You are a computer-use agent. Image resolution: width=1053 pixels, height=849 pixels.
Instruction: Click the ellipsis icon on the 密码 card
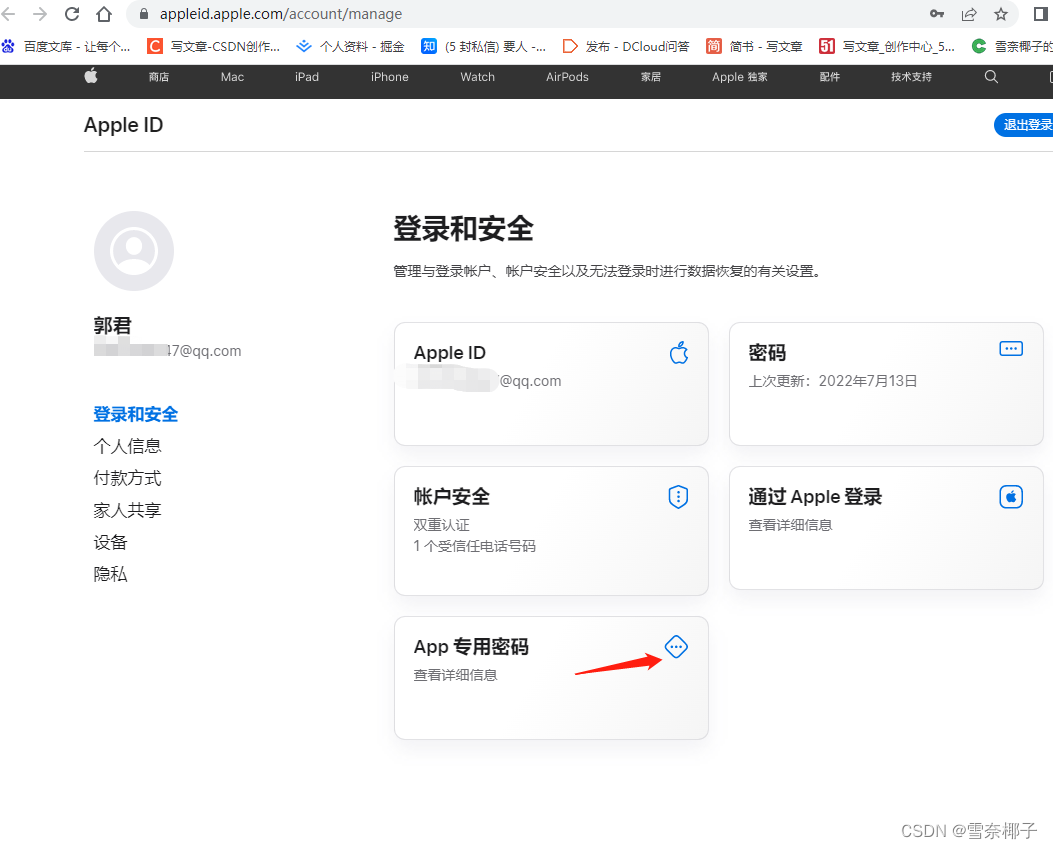[1010, 348]
